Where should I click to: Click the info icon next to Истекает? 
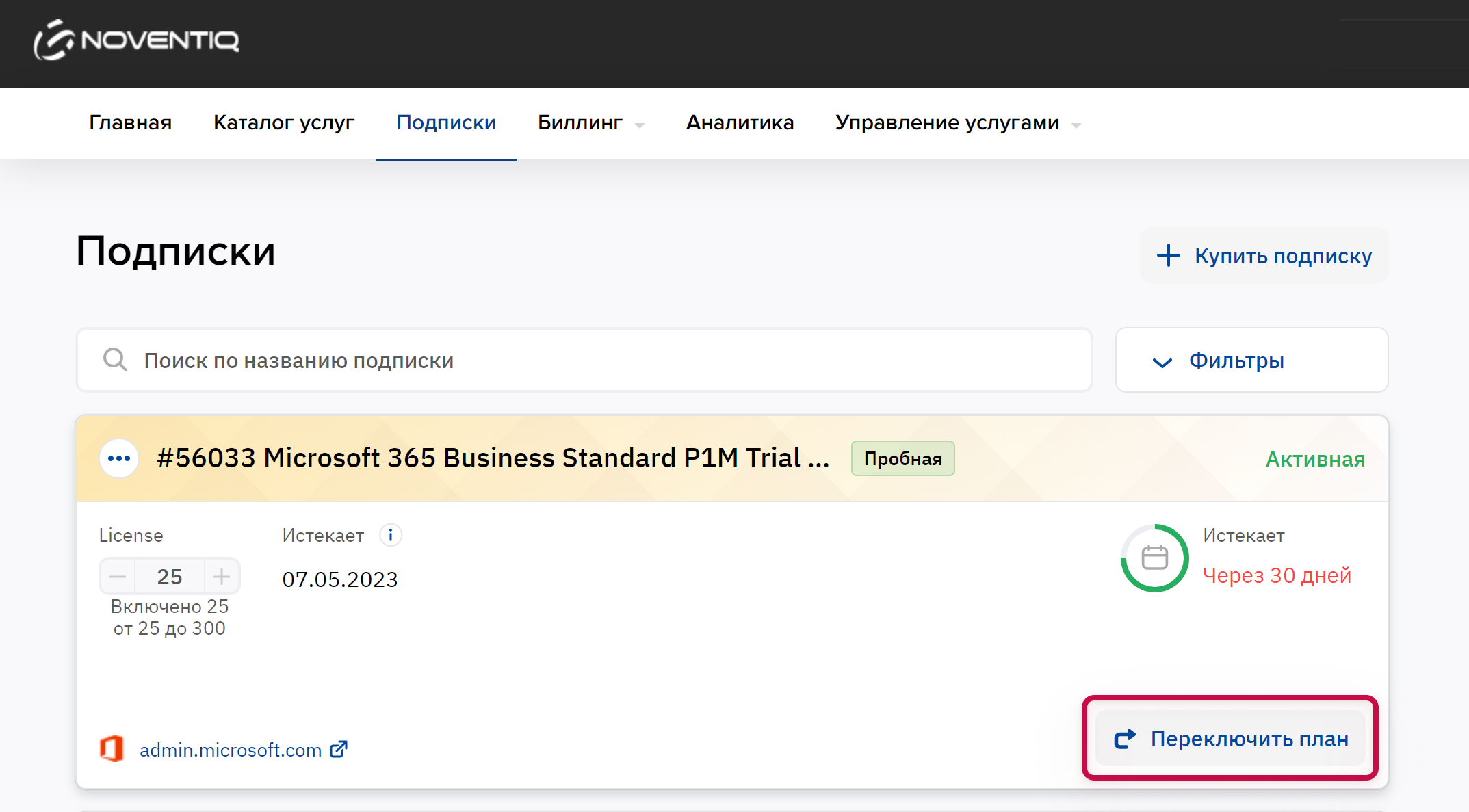[x=391, y=535]
